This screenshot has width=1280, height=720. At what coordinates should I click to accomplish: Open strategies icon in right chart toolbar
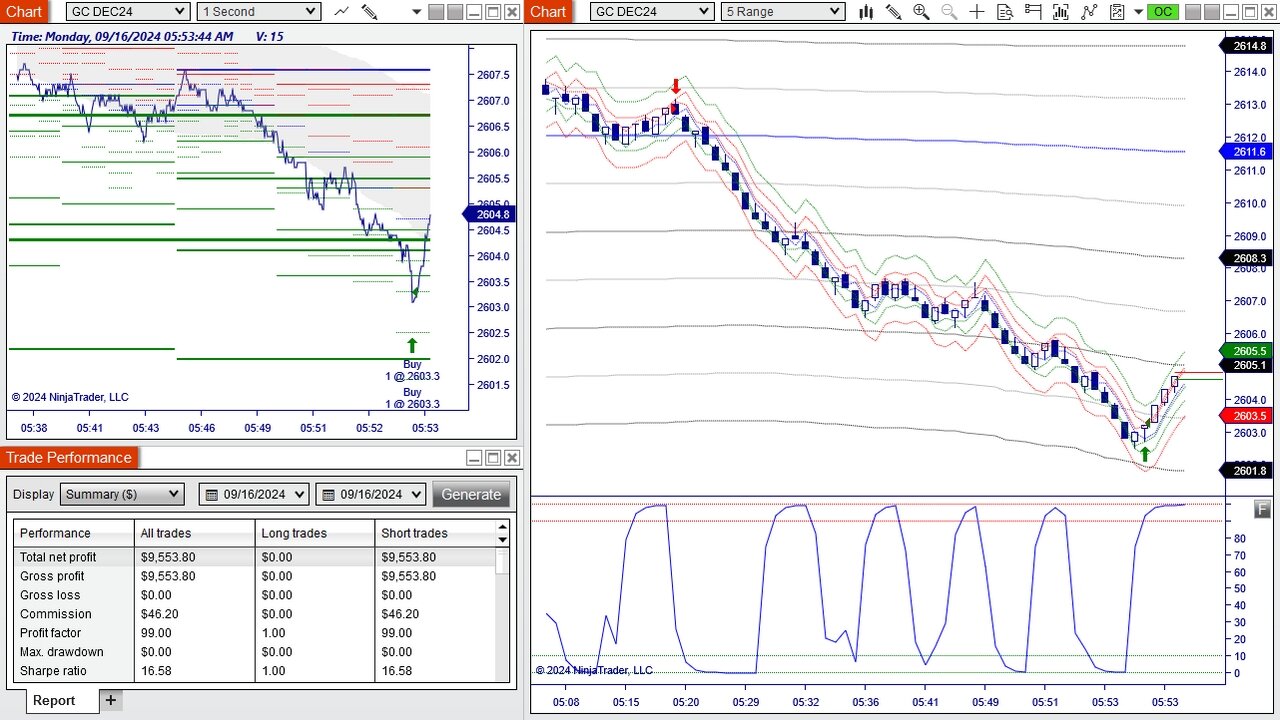[1089, 12]
